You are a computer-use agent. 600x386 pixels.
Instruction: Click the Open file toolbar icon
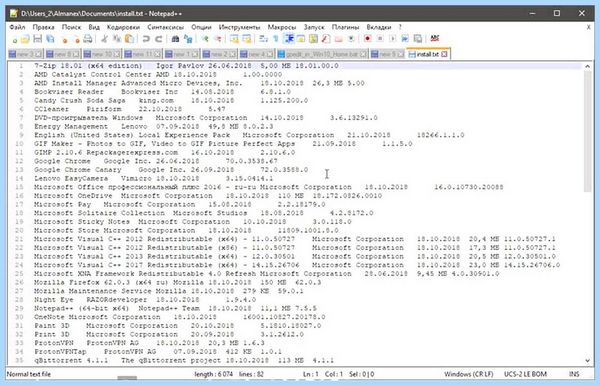(25, 39)
